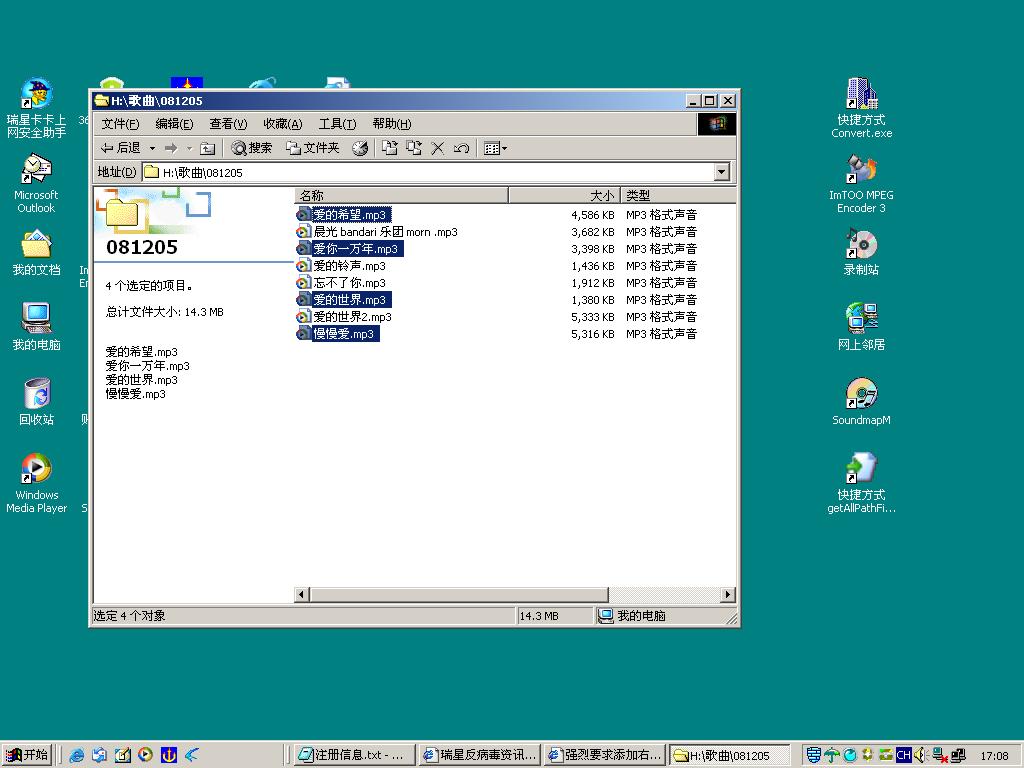
Task: Open the Recycle Bin desktop icon
Action: point(37,394)
